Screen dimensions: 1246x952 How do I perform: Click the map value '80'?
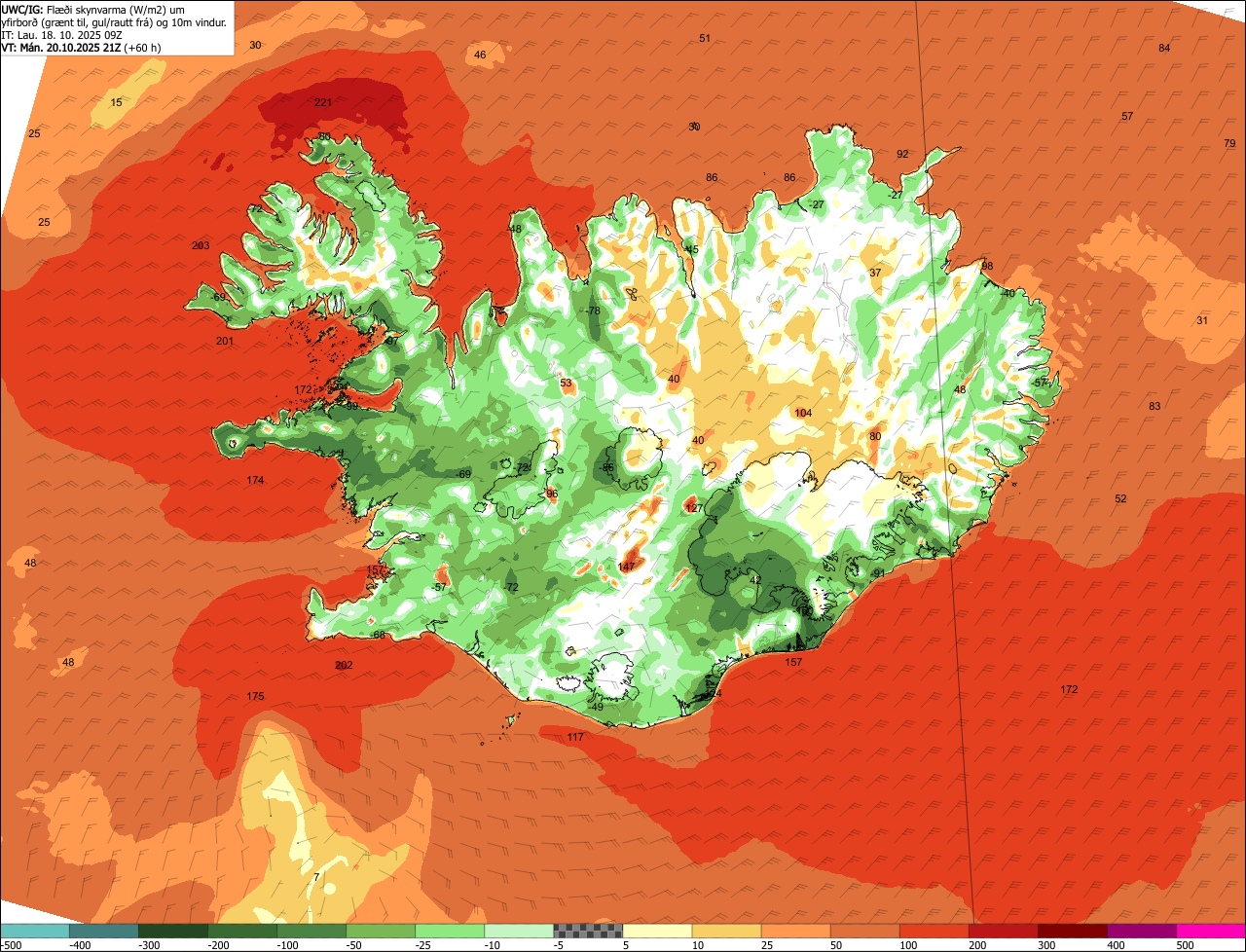[875, 437]
